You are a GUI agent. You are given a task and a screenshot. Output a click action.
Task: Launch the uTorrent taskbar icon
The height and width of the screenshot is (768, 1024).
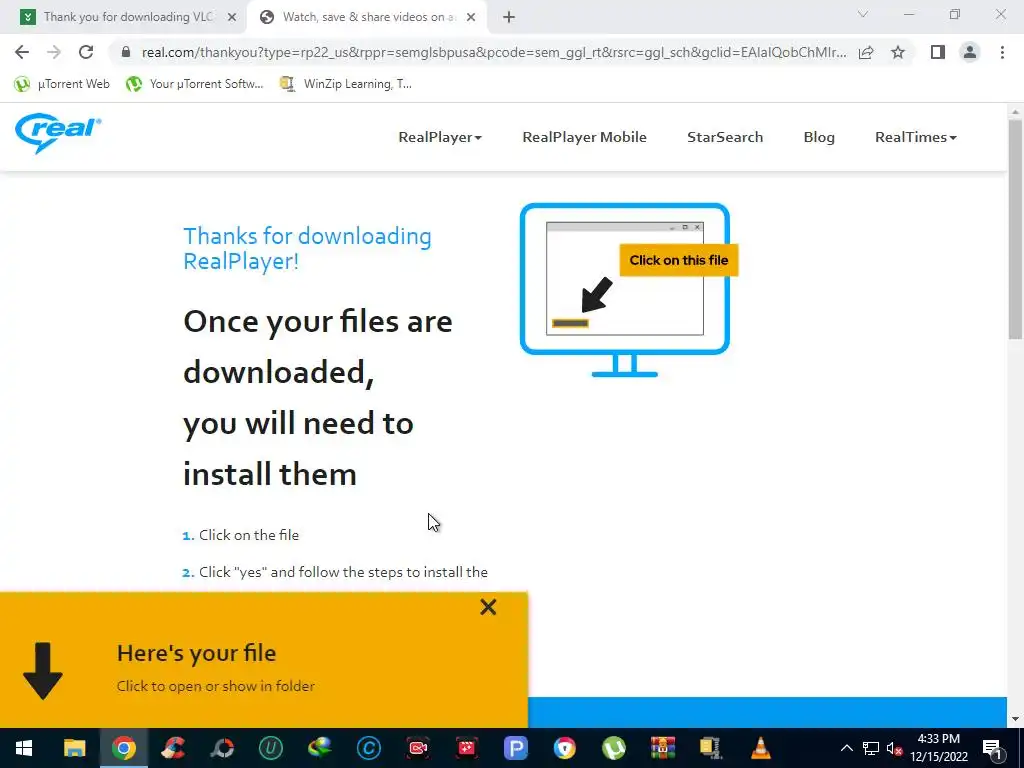[613, 748]
